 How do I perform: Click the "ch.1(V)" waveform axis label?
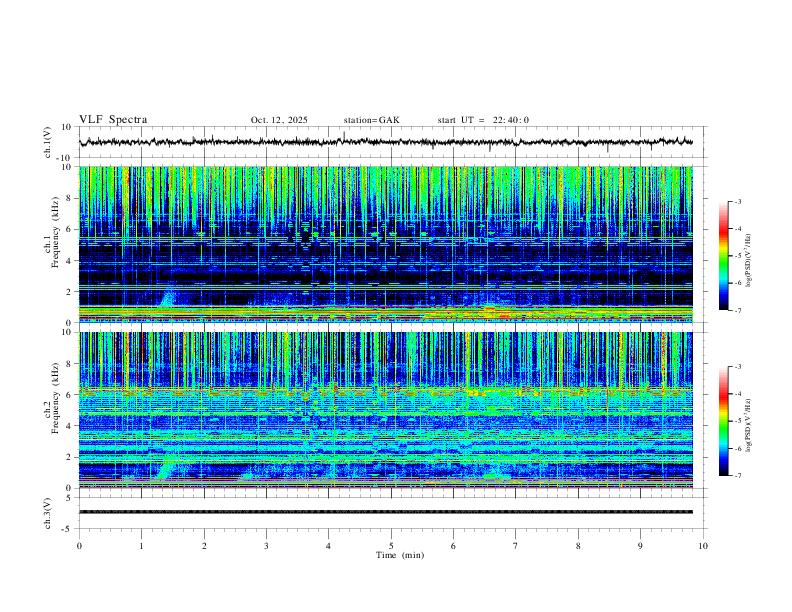48,142
